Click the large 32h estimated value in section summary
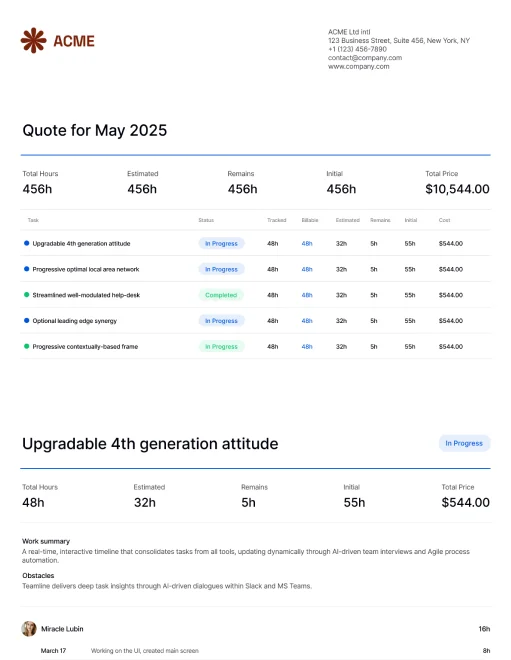The height and width of the screenshot is (660, 511). (x=145, y=503)
